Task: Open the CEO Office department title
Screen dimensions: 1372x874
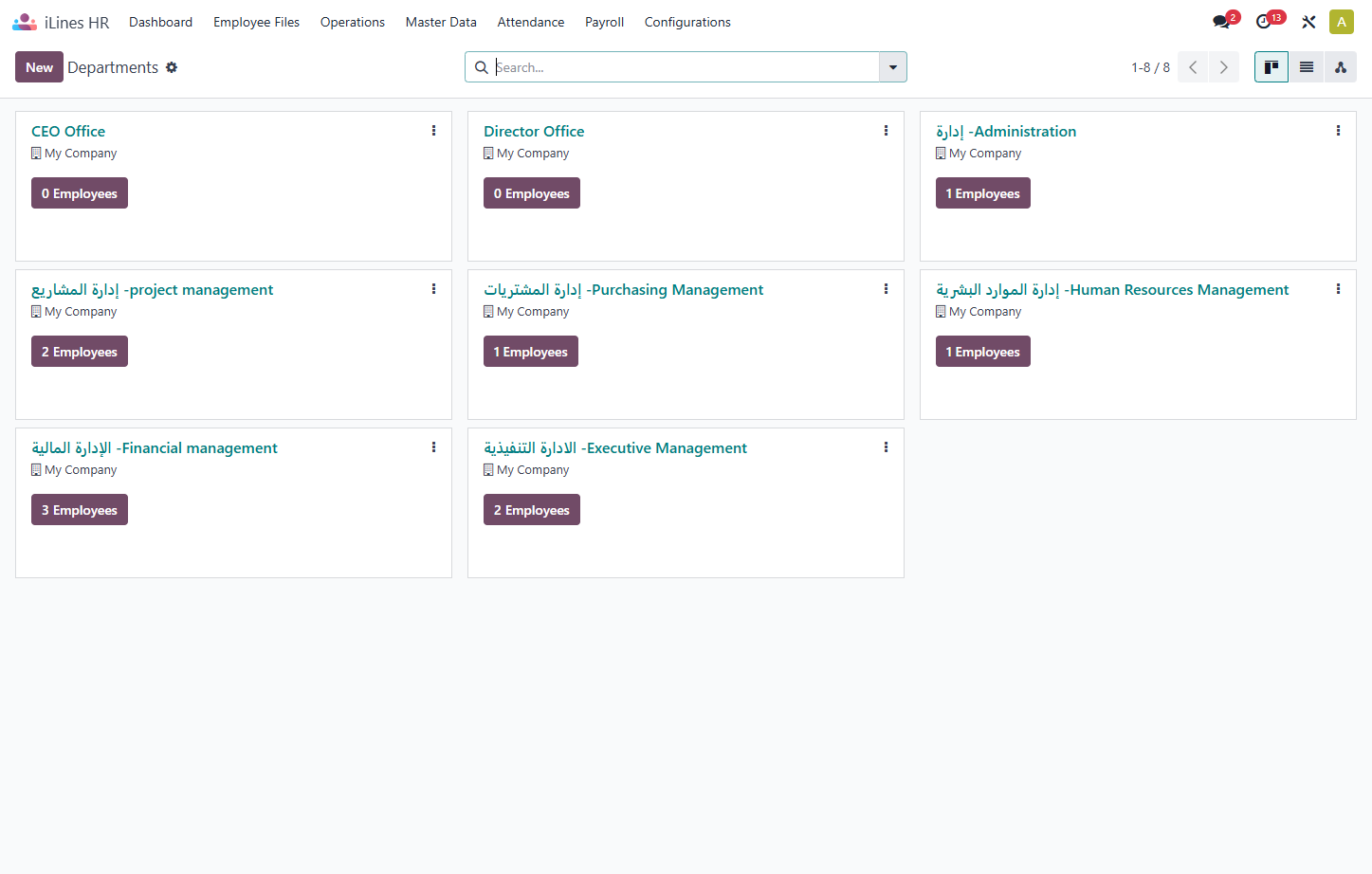Action: [x=68, y=131]
